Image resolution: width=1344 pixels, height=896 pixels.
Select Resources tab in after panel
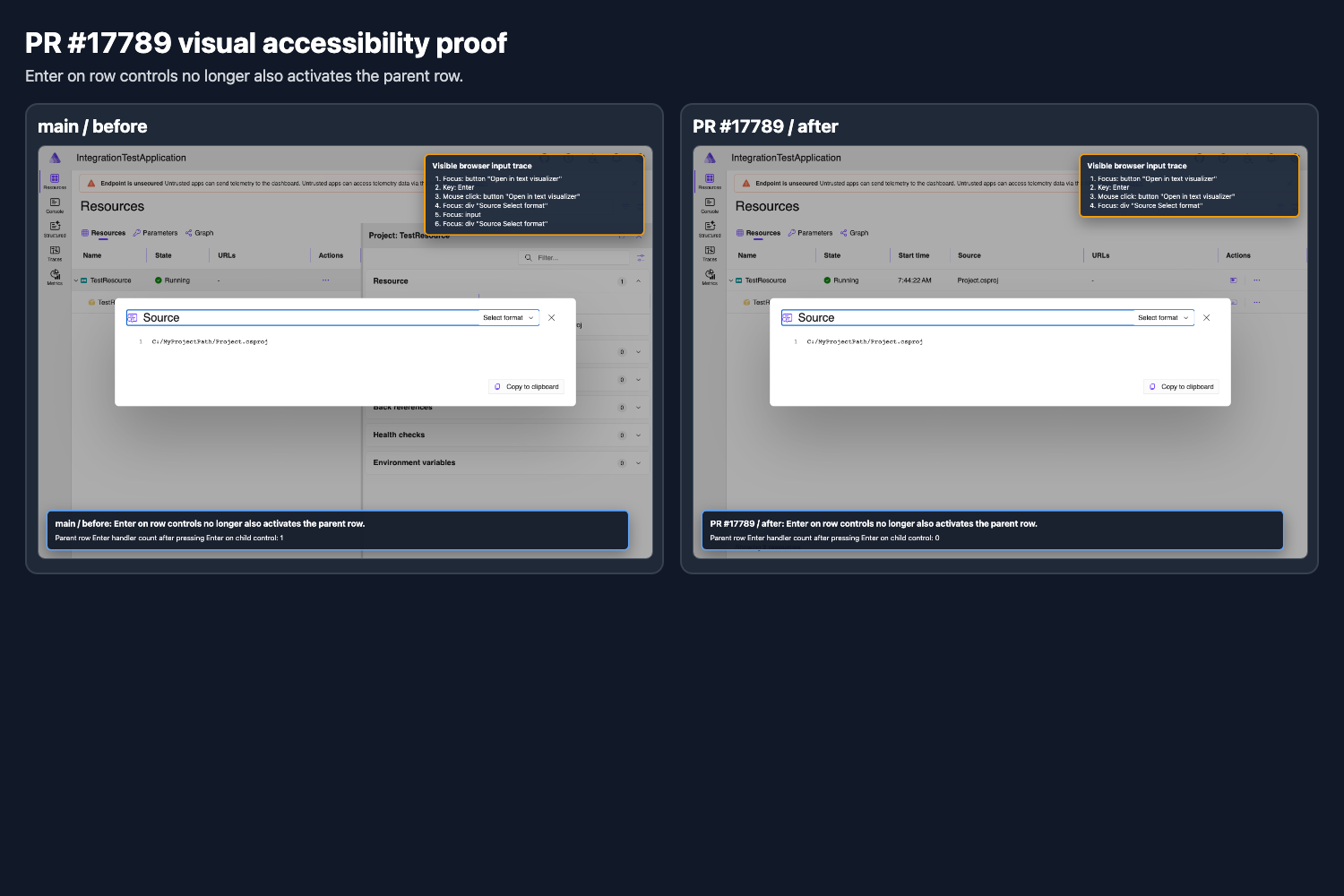point(759,233)
